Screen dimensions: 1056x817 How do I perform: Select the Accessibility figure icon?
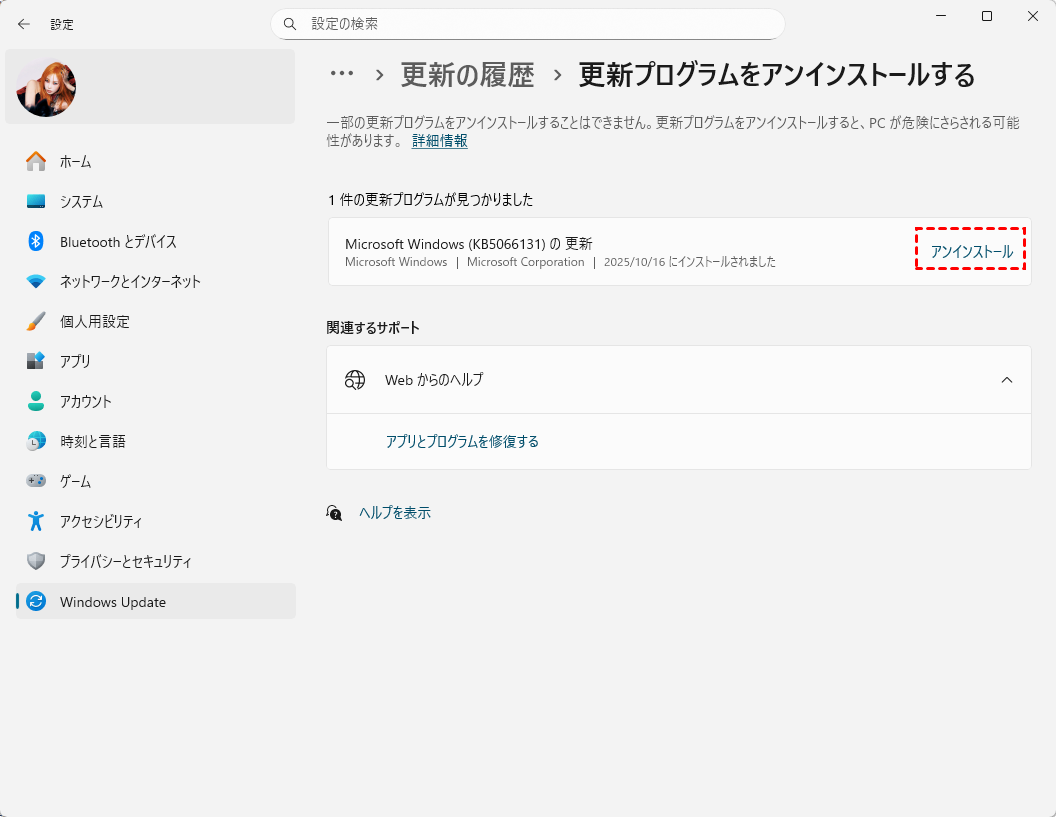point(36,521)
